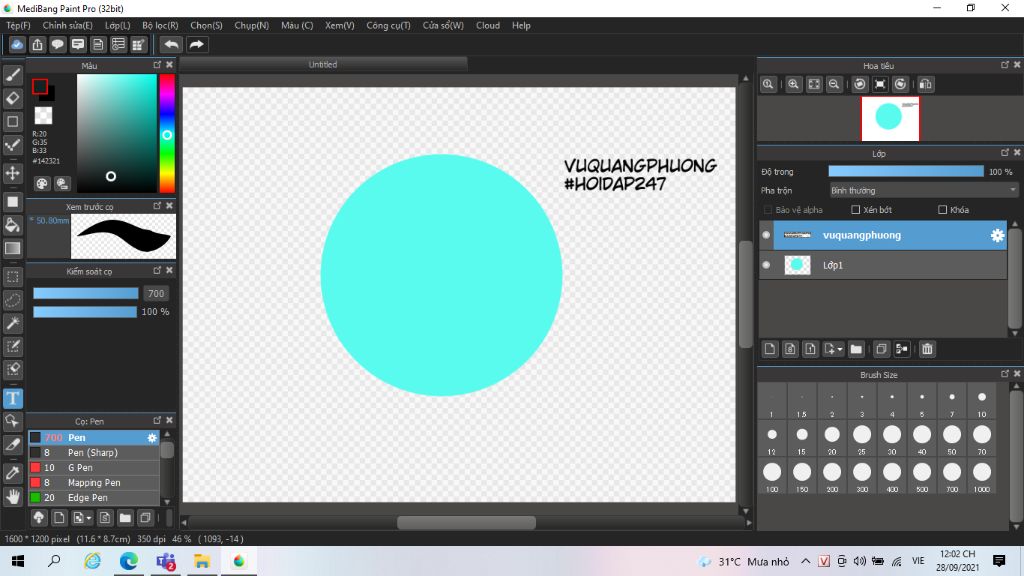Switch to the Untitled canvas tab
The image size is (1024, 576).
[323, 64]
